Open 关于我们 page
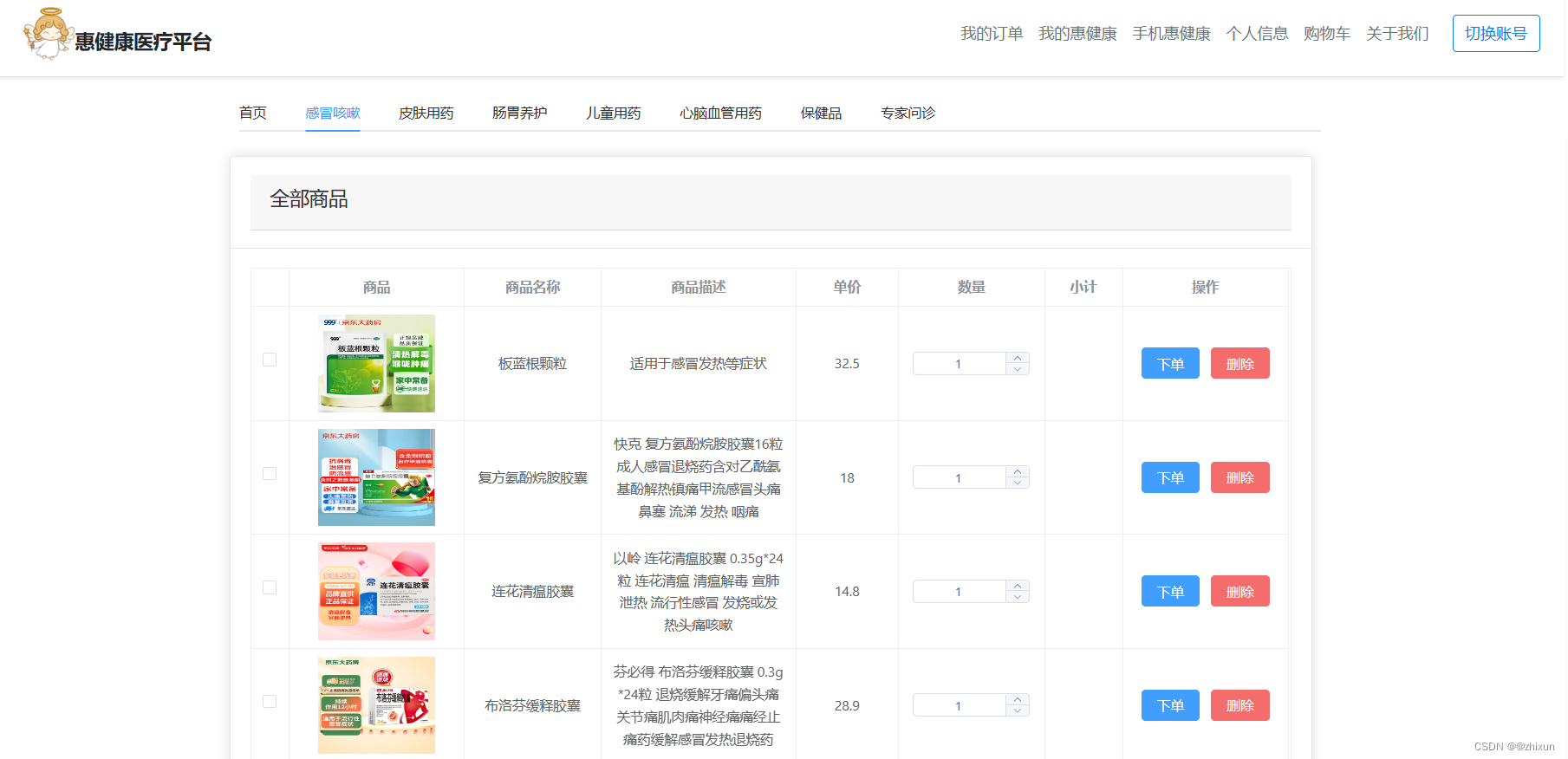This screenshot has width=1568, height=759. point(1397,34)
